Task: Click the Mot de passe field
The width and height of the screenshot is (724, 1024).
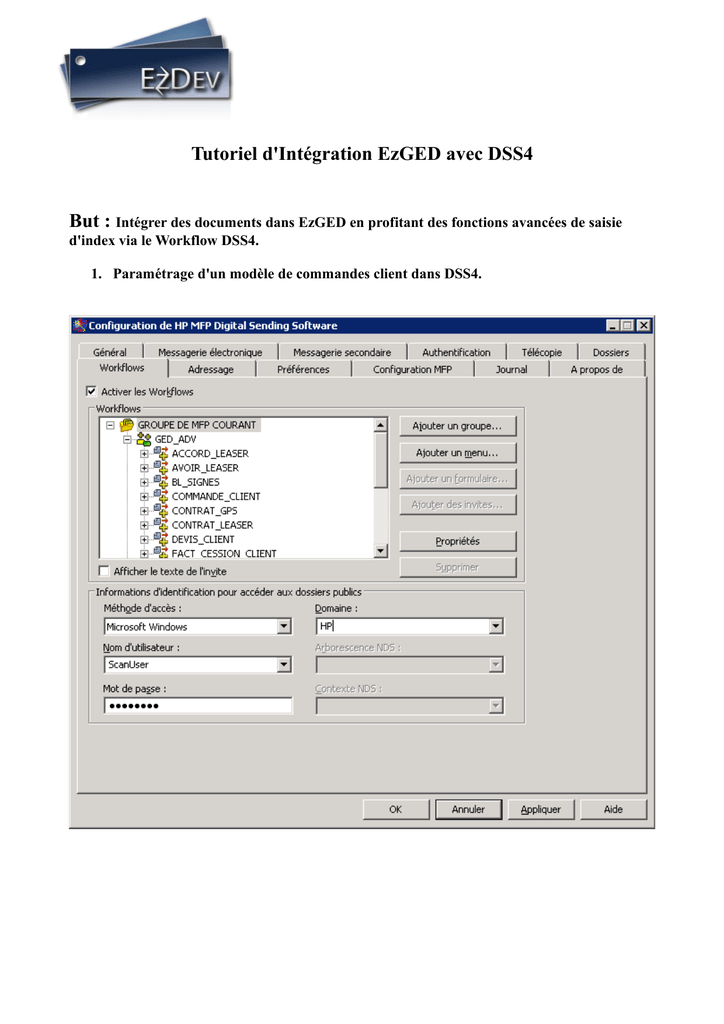Action: pos(198,705)
